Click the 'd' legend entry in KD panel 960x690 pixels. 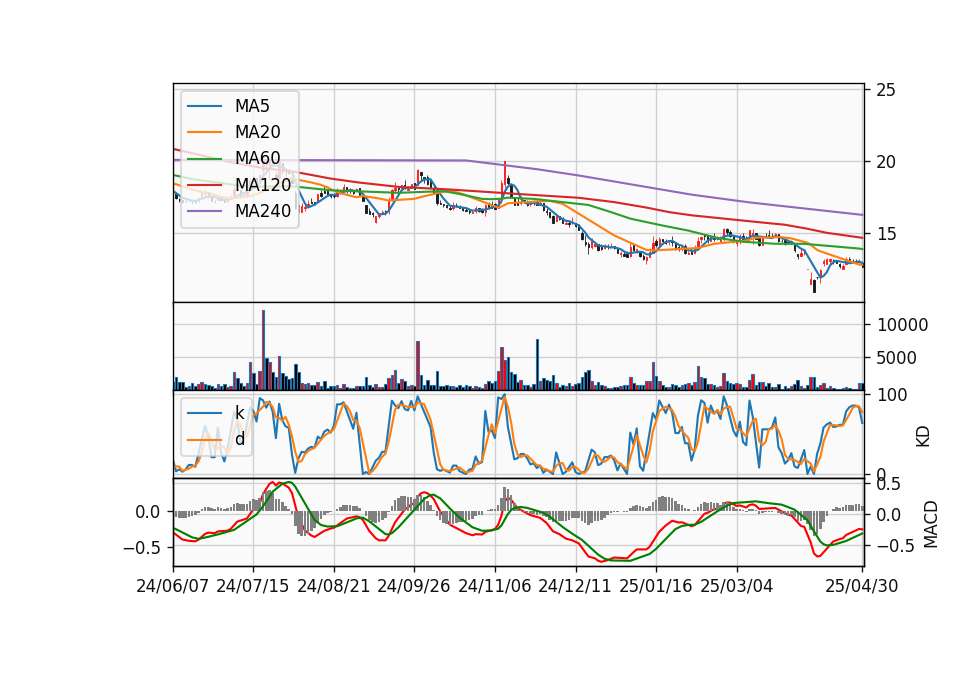pyautogui.click(x=239, y=439)
